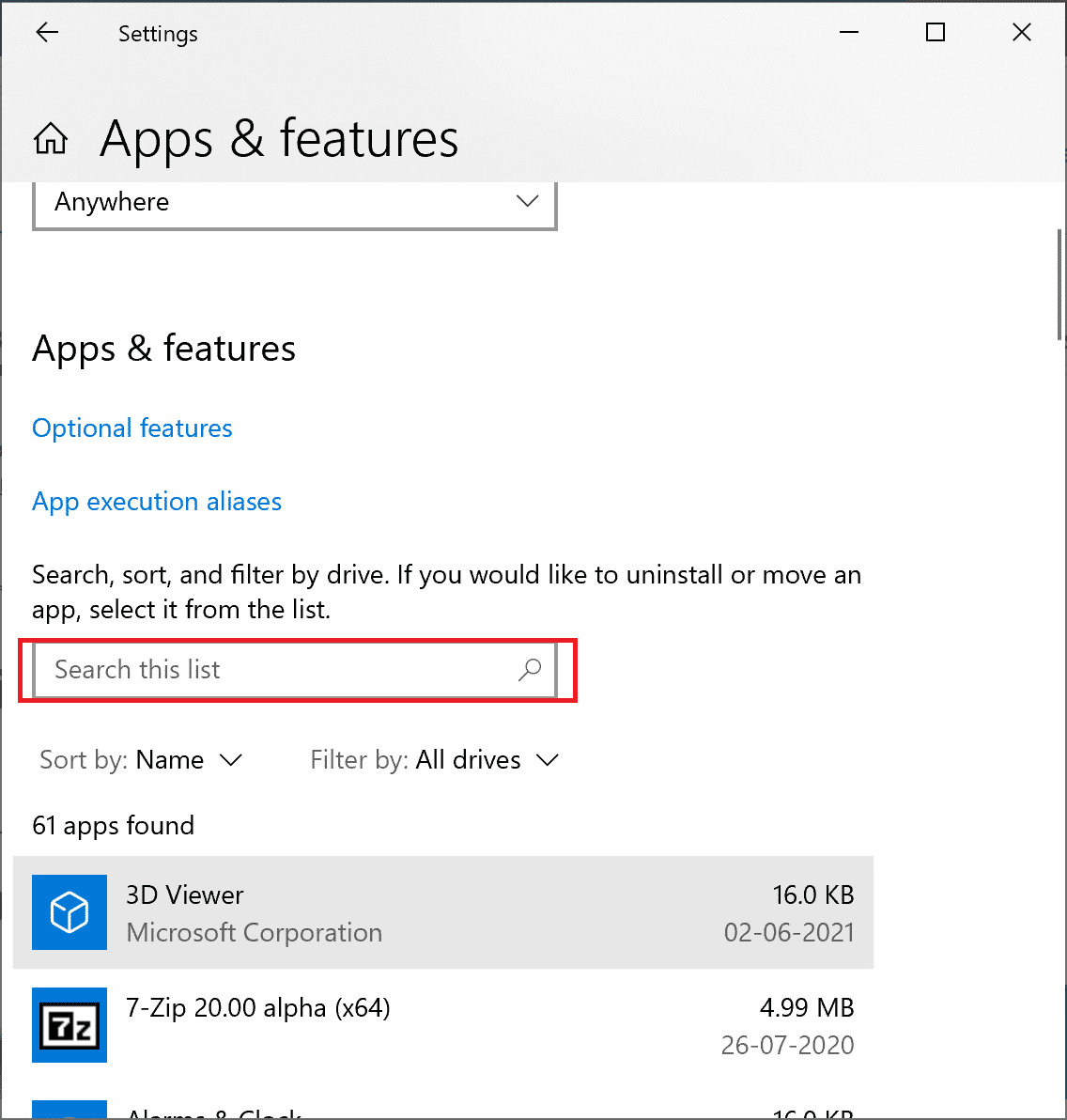The width and height of the screenshot is (1067, 1120).
Task: Open the Anywhere dropdown
Action: coord(294,201)
